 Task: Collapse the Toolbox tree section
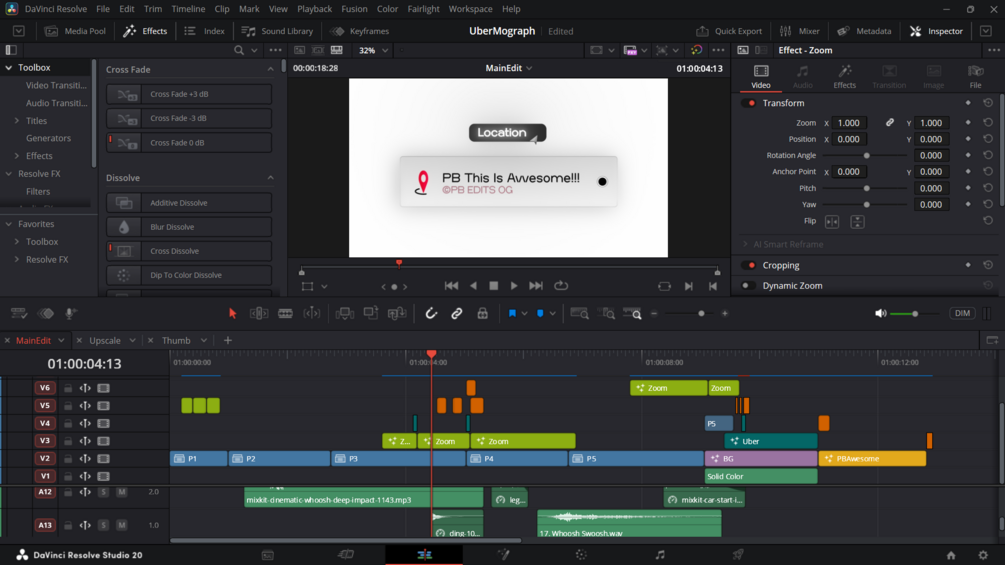coord(9,67)
